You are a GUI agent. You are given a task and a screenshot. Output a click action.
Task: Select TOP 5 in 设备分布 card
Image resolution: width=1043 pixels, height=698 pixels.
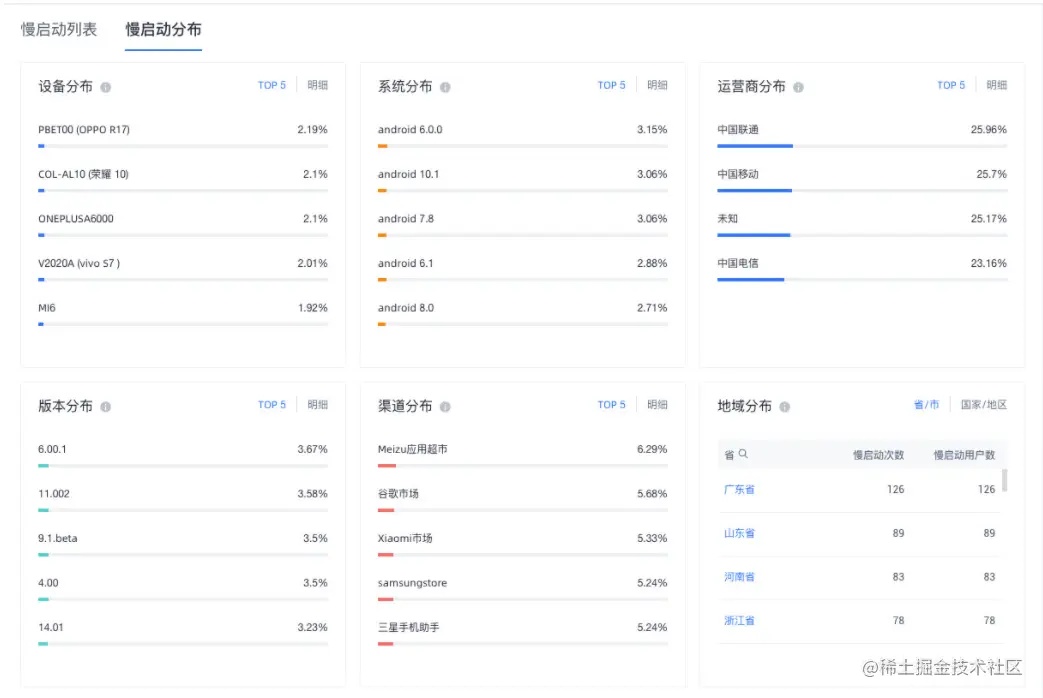(271, 85)
